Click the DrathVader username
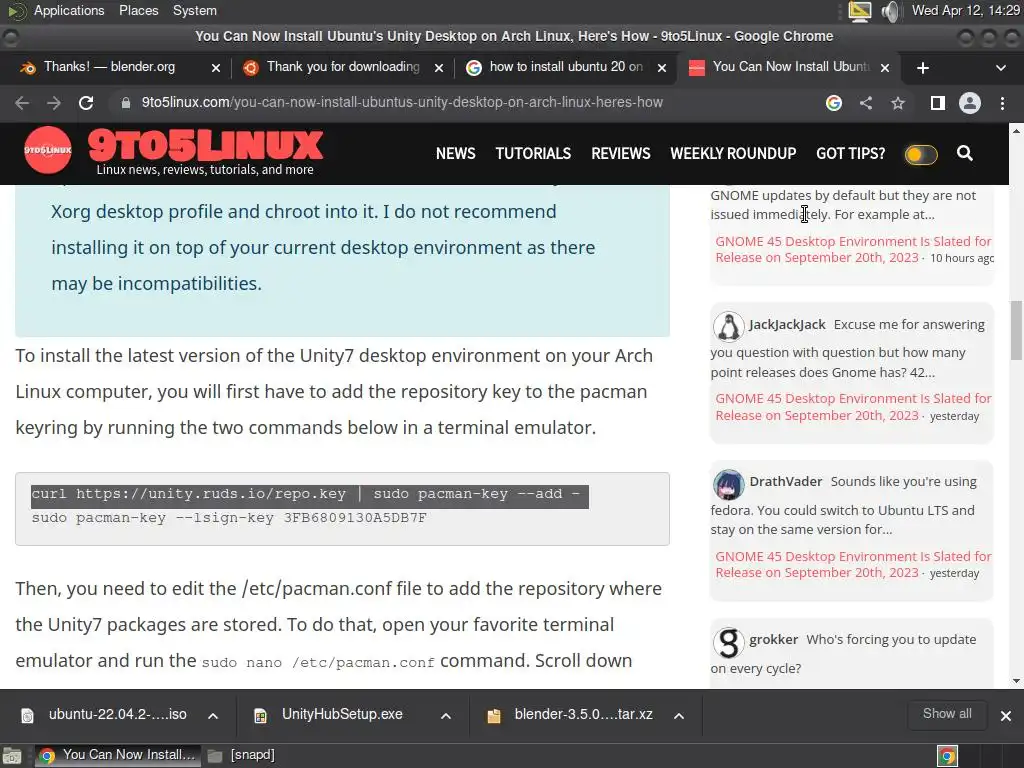Viewport: 1024px width, 768px height. click(x=786, y=482)
